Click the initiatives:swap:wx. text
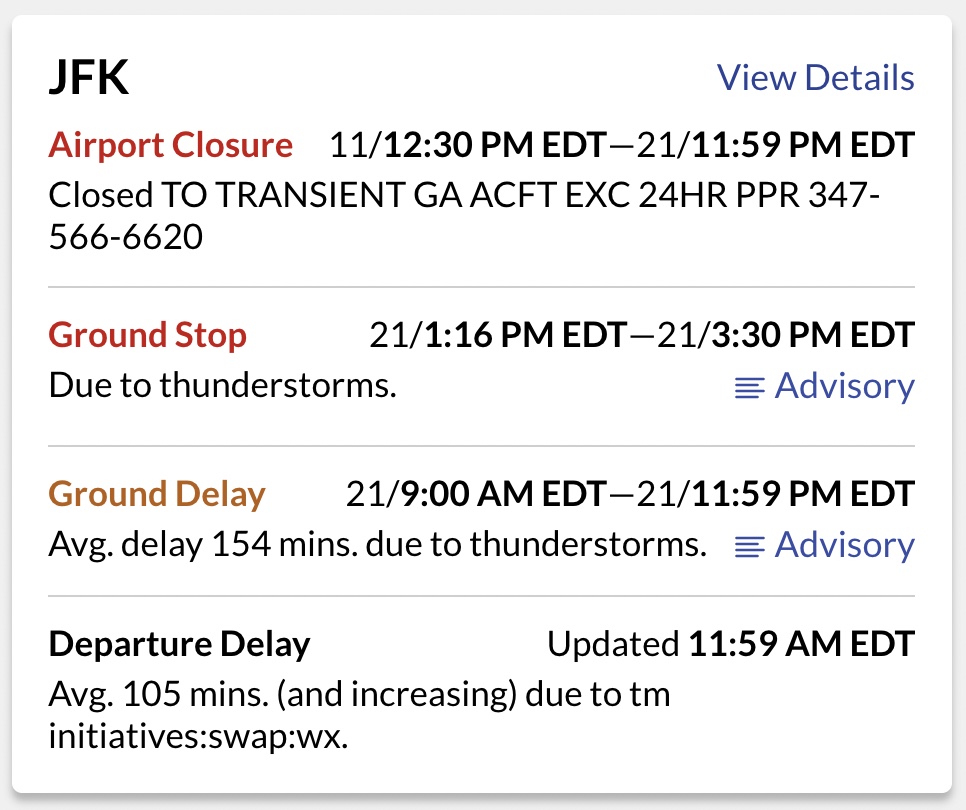Image resolution: width=966 pixels, height=810 pixels. pos(198,737)
